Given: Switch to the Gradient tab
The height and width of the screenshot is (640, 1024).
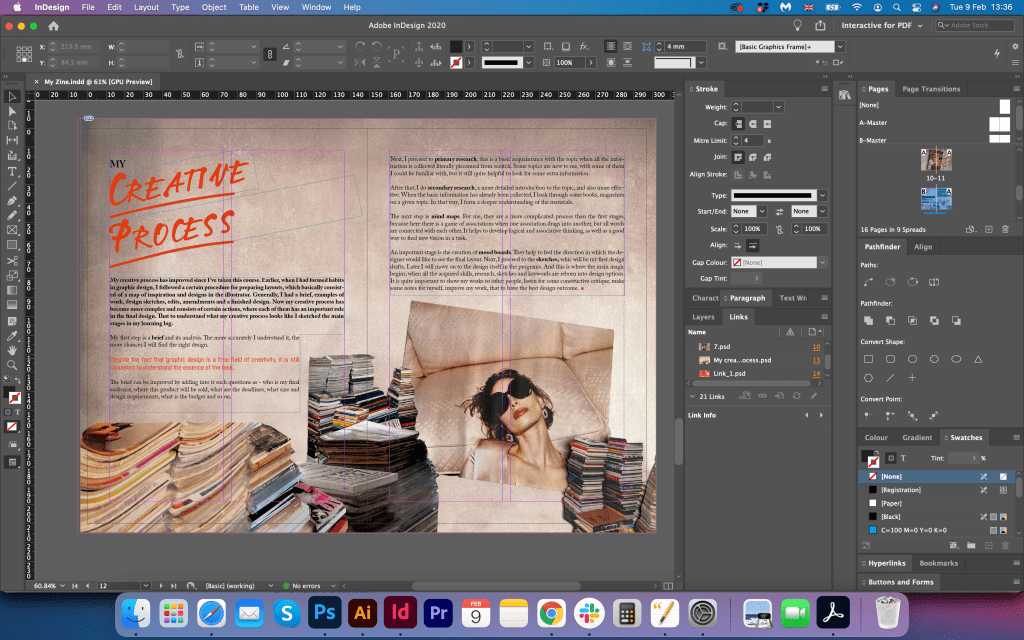Looking at the screenshot, I should click(x=916, y=438).
